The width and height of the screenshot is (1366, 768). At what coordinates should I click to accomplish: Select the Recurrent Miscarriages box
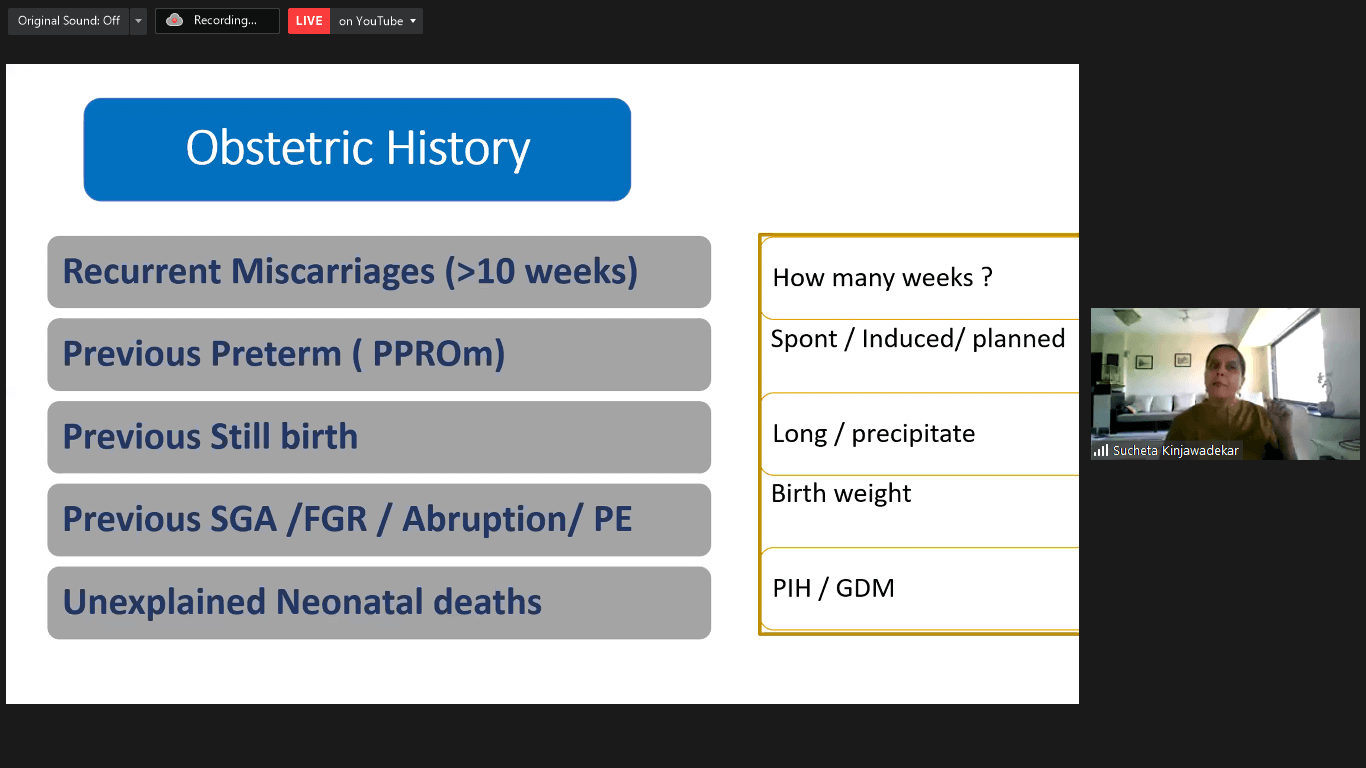click(379, 272)
